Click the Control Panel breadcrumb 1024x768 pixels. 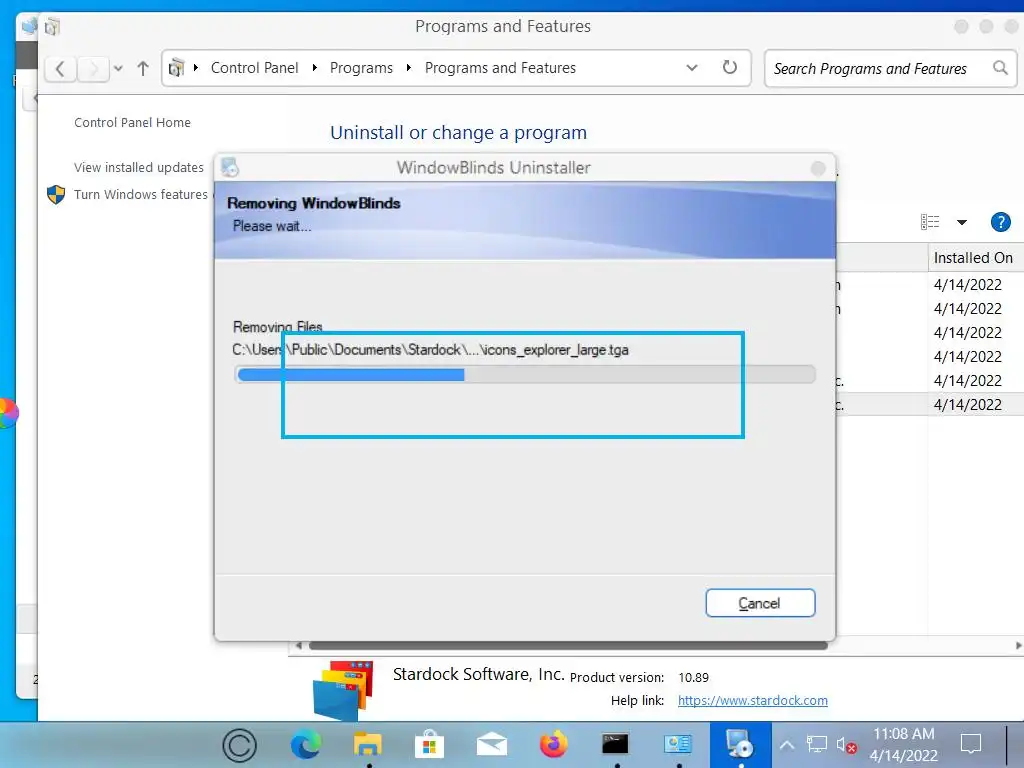pos(254,68)
